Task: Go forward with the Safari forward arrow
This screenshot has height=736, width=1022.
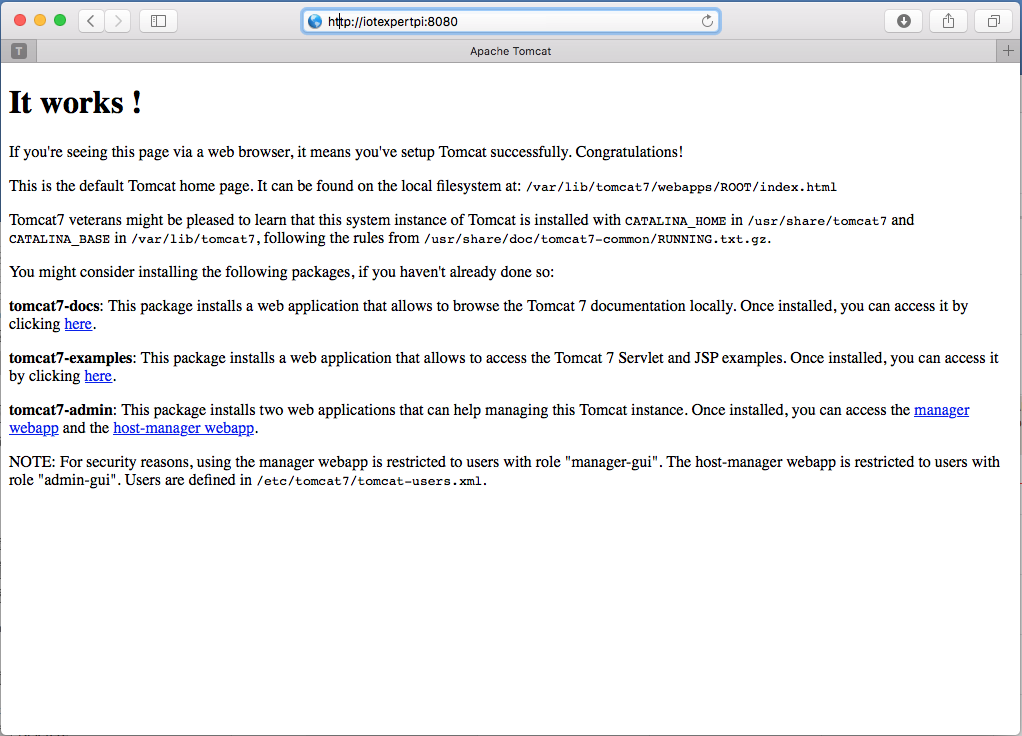Action: point(118,21)
